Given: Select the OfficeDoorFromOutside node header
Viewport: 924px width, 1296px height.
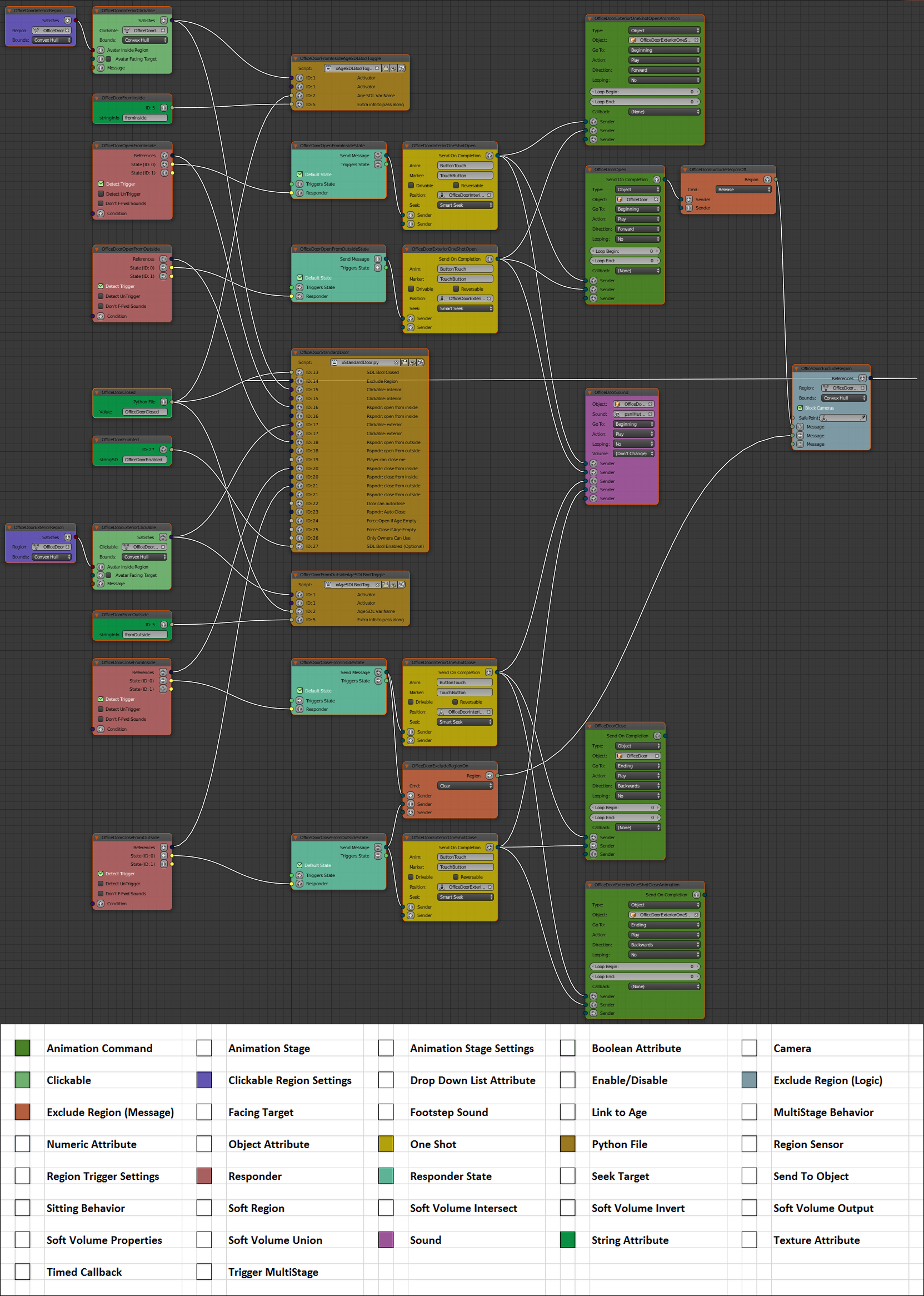Looking at the screenshot, I should tap(132, 615).
